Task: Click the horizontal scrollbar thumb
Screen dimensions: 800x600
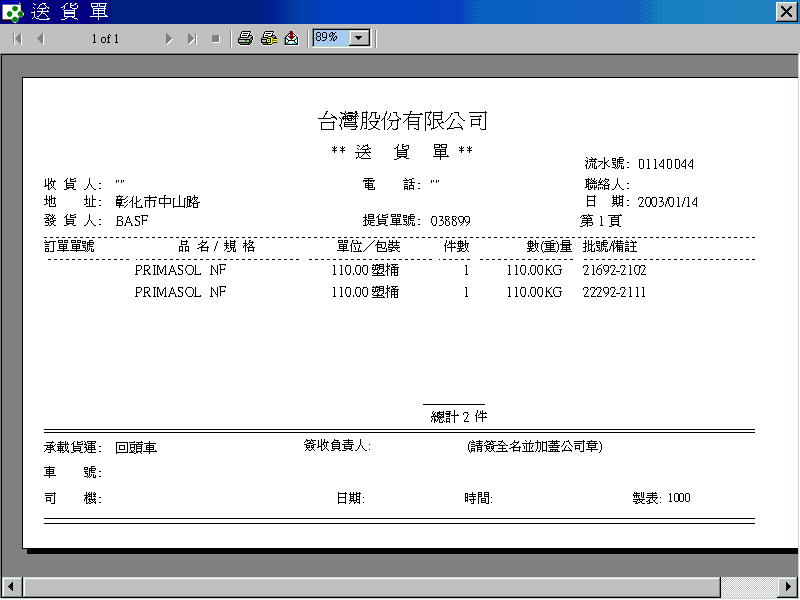Action: click(x=371, y=587)
